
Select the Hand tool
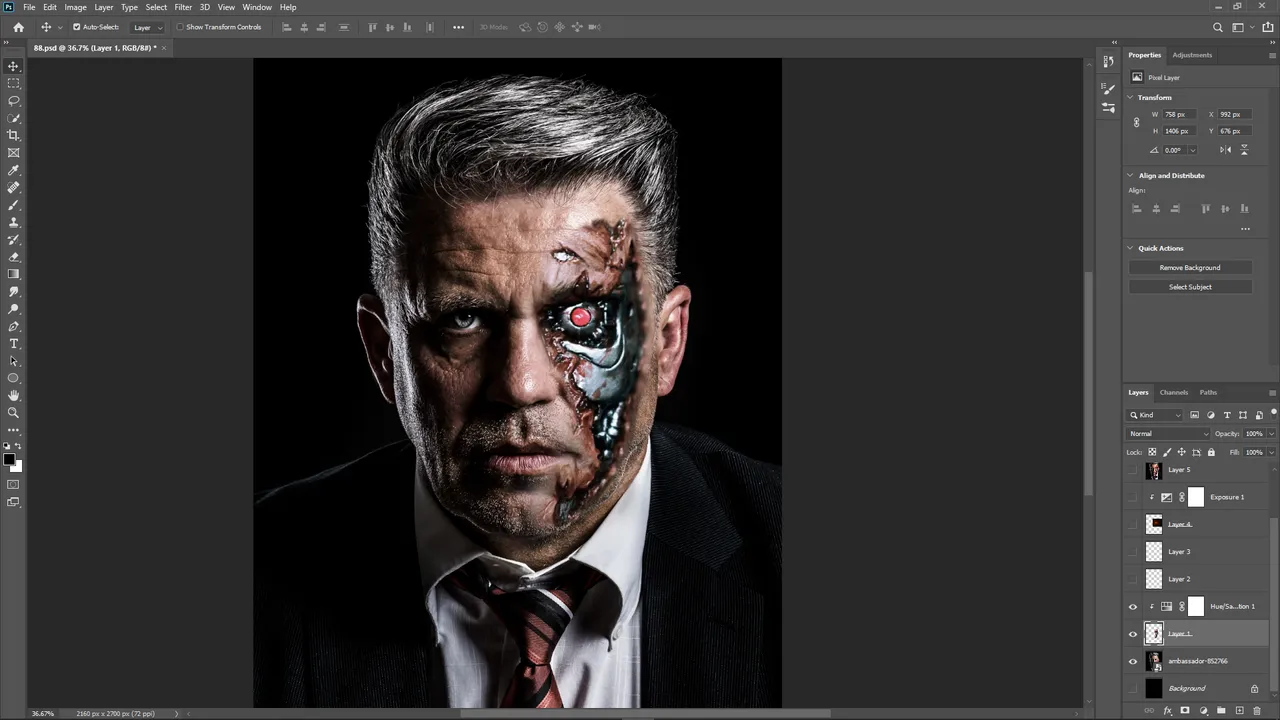(13, 395)
